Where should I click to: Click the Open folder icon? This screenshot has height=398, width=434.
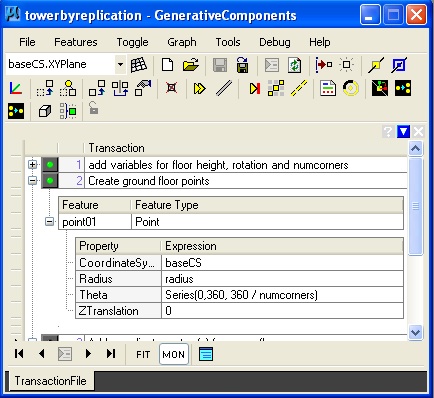point(190,65)
